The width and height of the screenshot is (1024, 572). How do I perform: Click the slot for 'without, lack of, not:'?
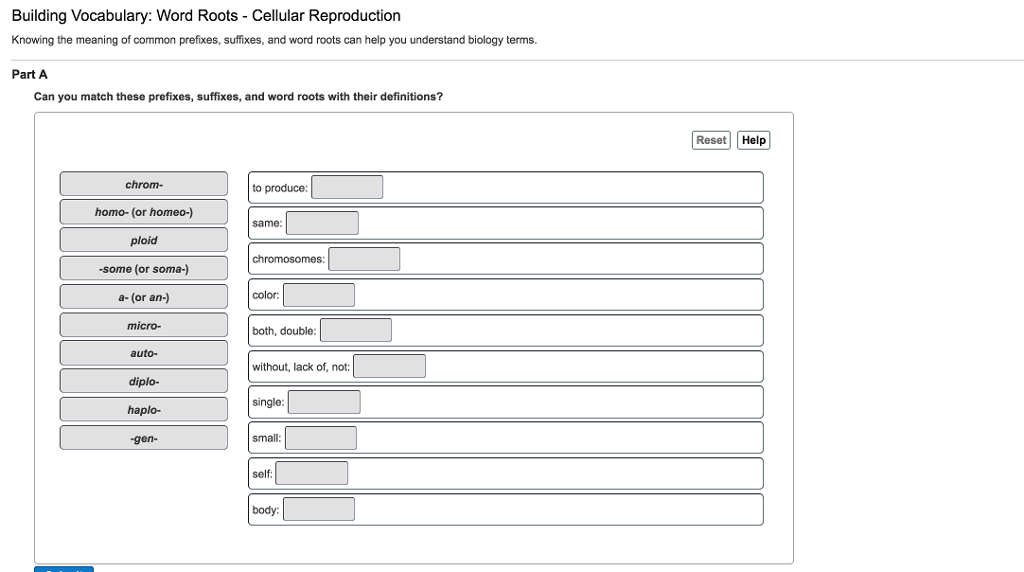click(389, 366)
